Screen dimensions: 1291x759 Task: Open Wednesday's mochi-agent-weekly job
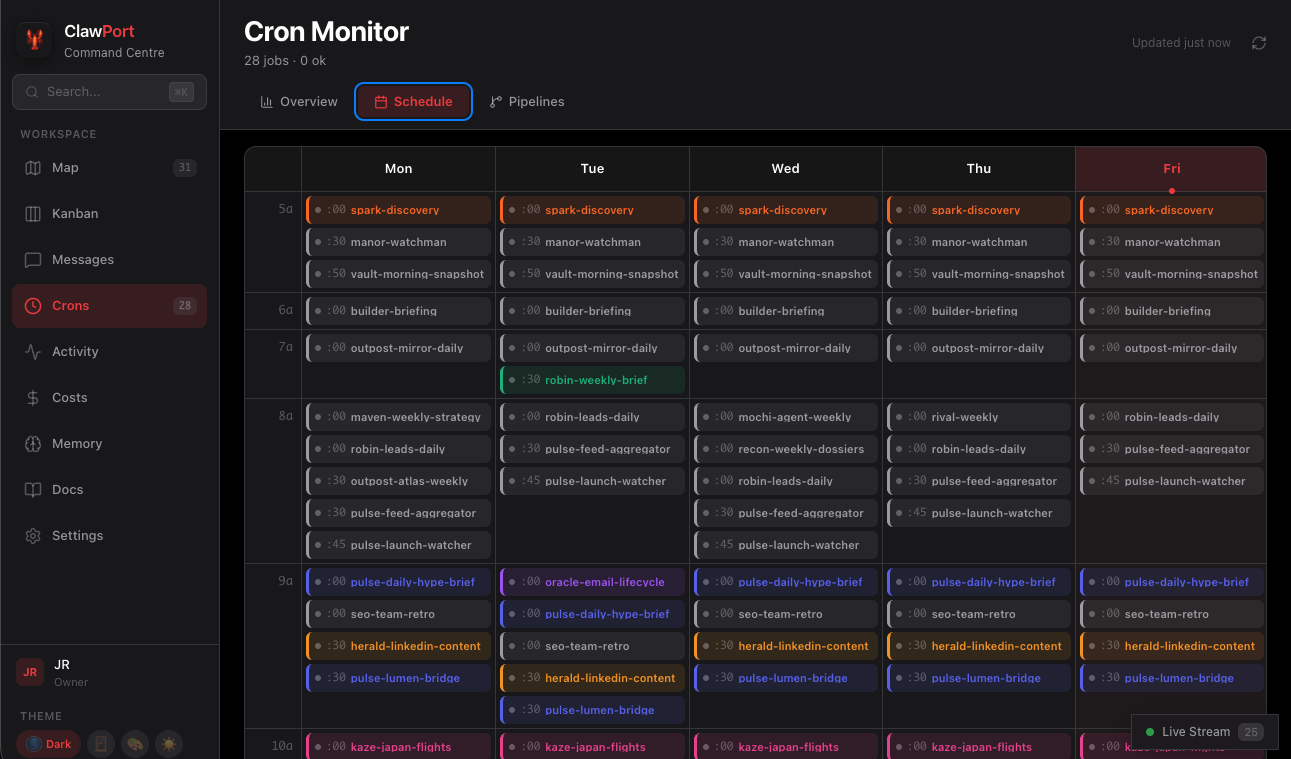click(x=785, y=417)
